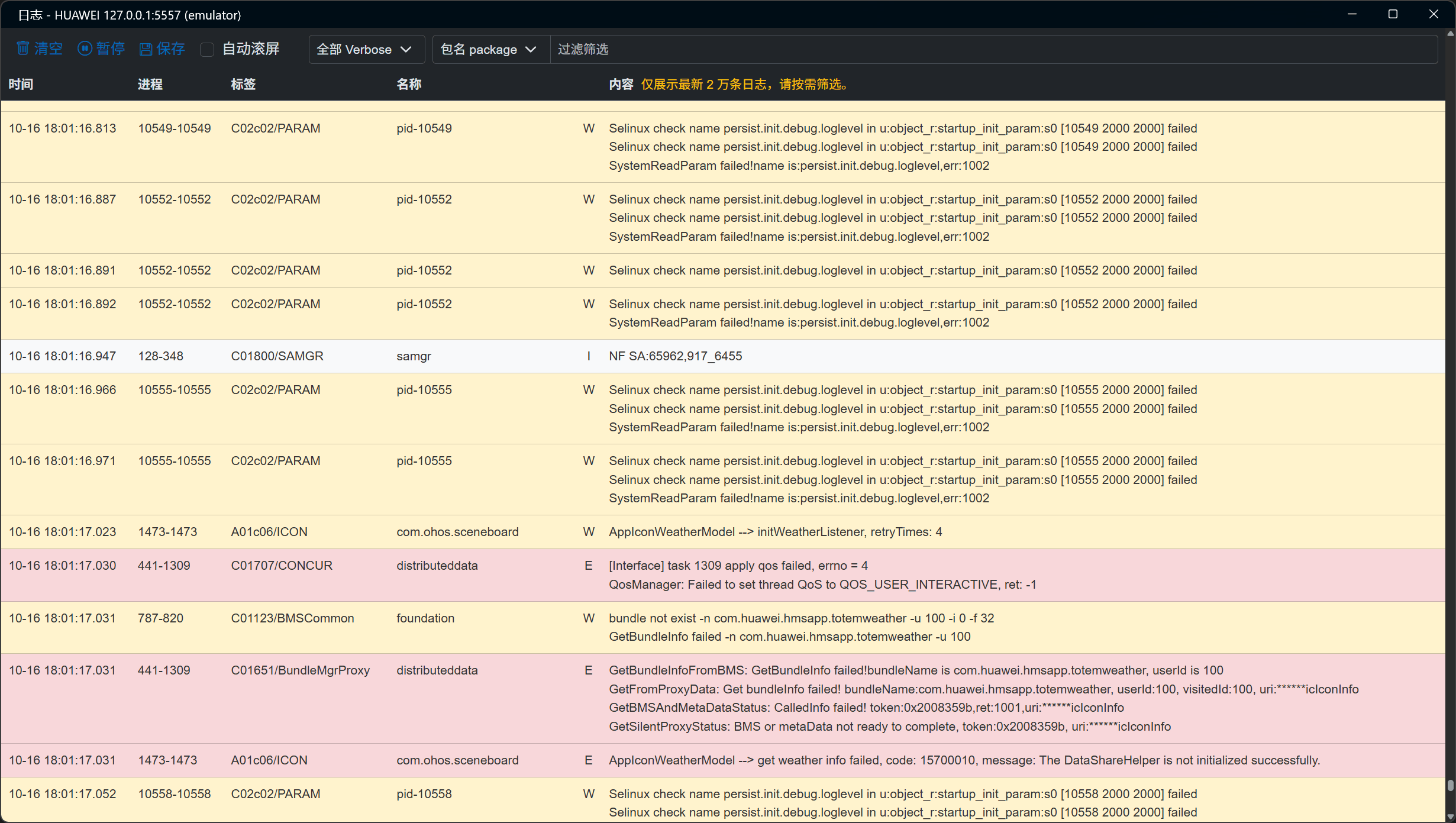
Task: Click the process ID 441-1309 at 18:01:17.030
Action: 164,566
